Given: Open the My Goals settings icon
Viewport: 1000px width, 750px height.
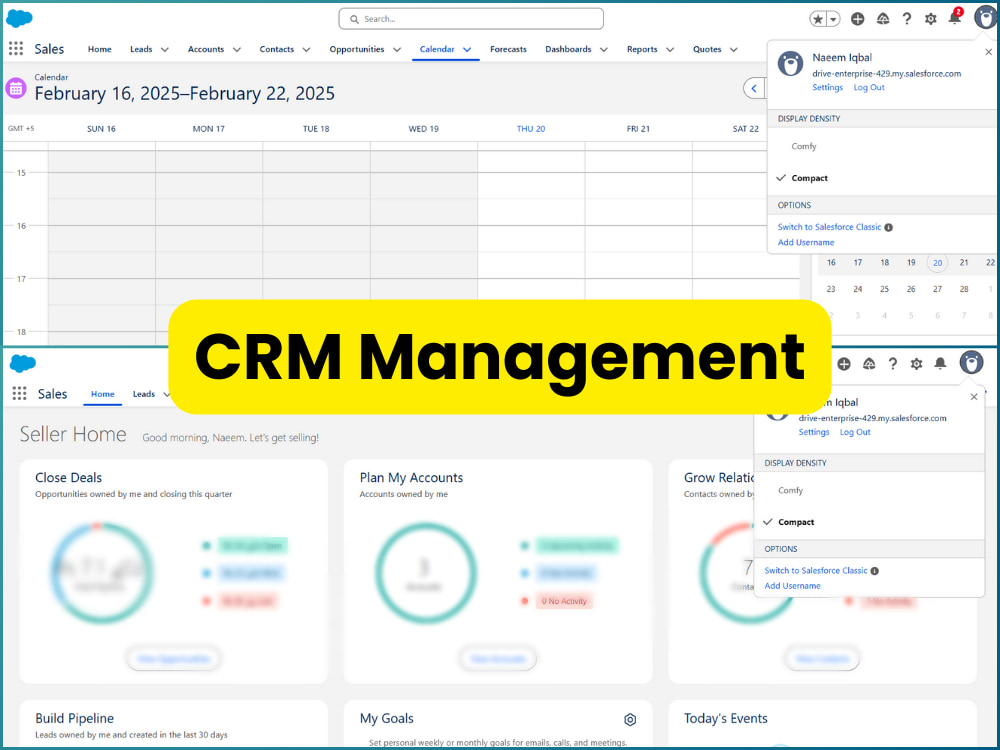Looking at the screenshot, I should pos(630,719).
